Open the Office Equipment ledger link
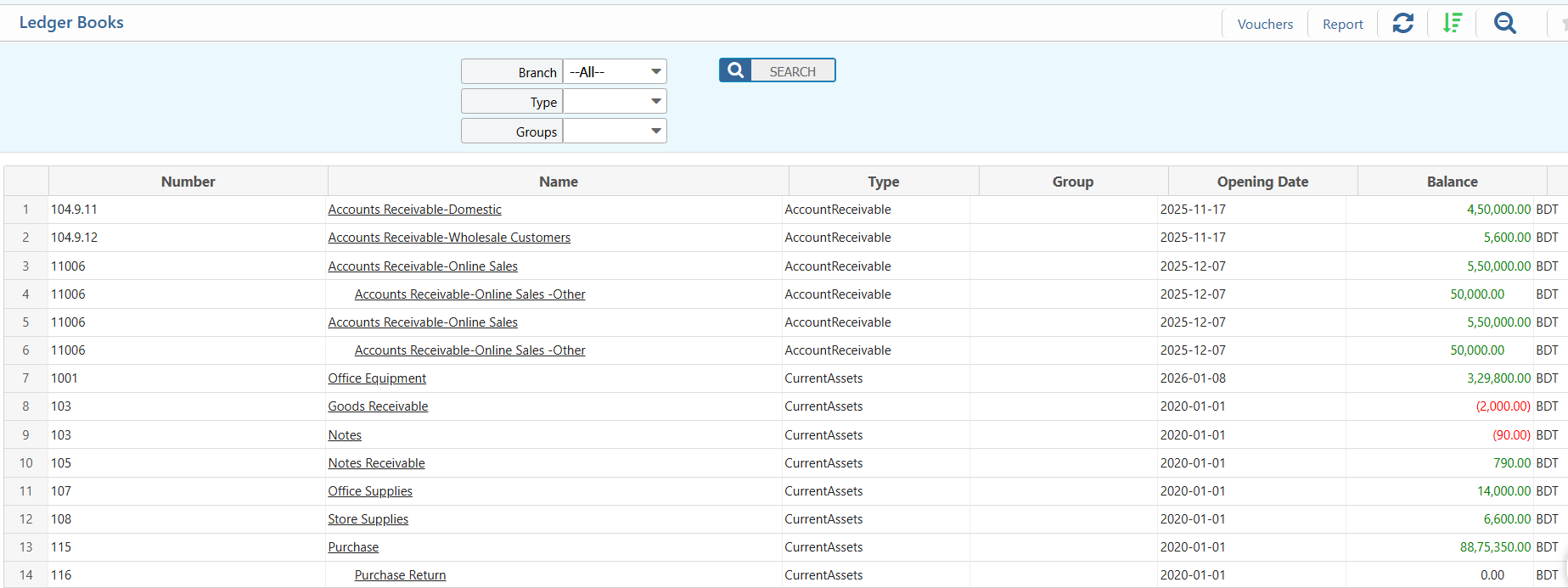Image resolution: width=1568 pixels, height=588 pixels. point(377,378)
